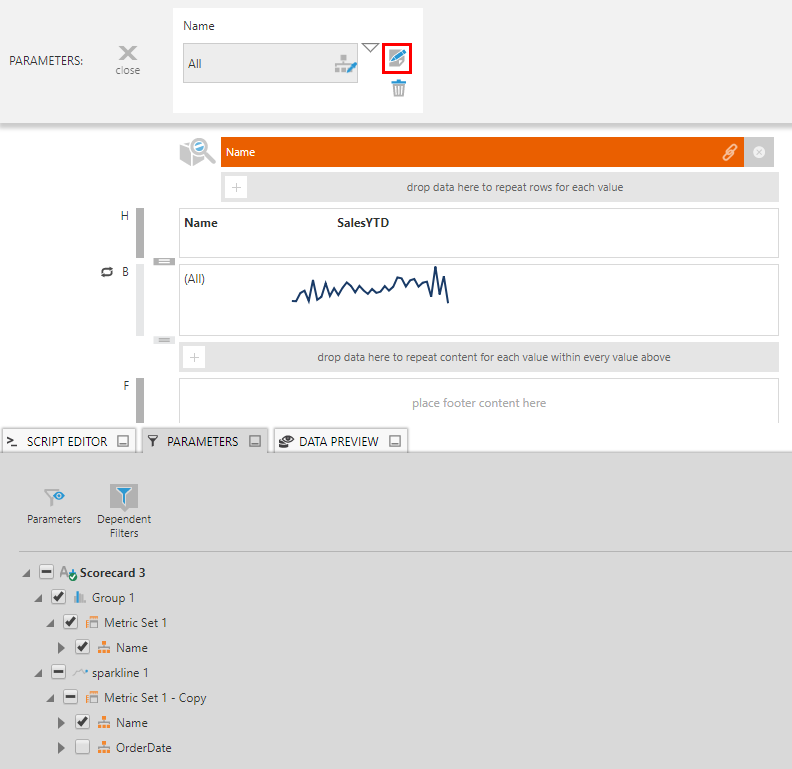Open the data analysis magnifier icon

point(197,152)
